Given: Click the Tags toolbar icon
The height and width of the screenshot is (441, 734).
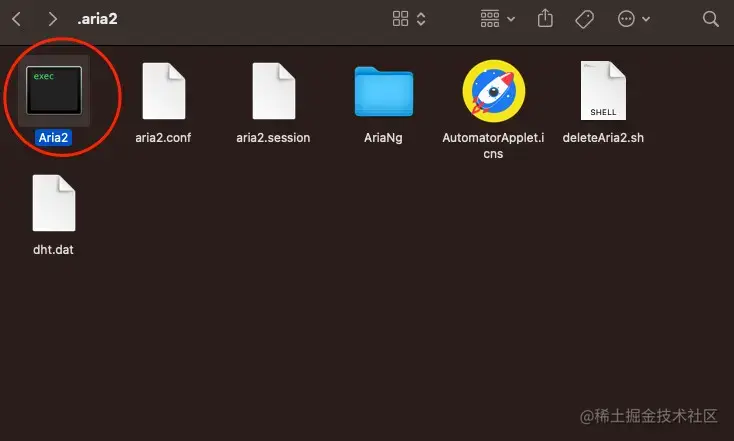Looking at the screenshot, I should pos(584,19).
